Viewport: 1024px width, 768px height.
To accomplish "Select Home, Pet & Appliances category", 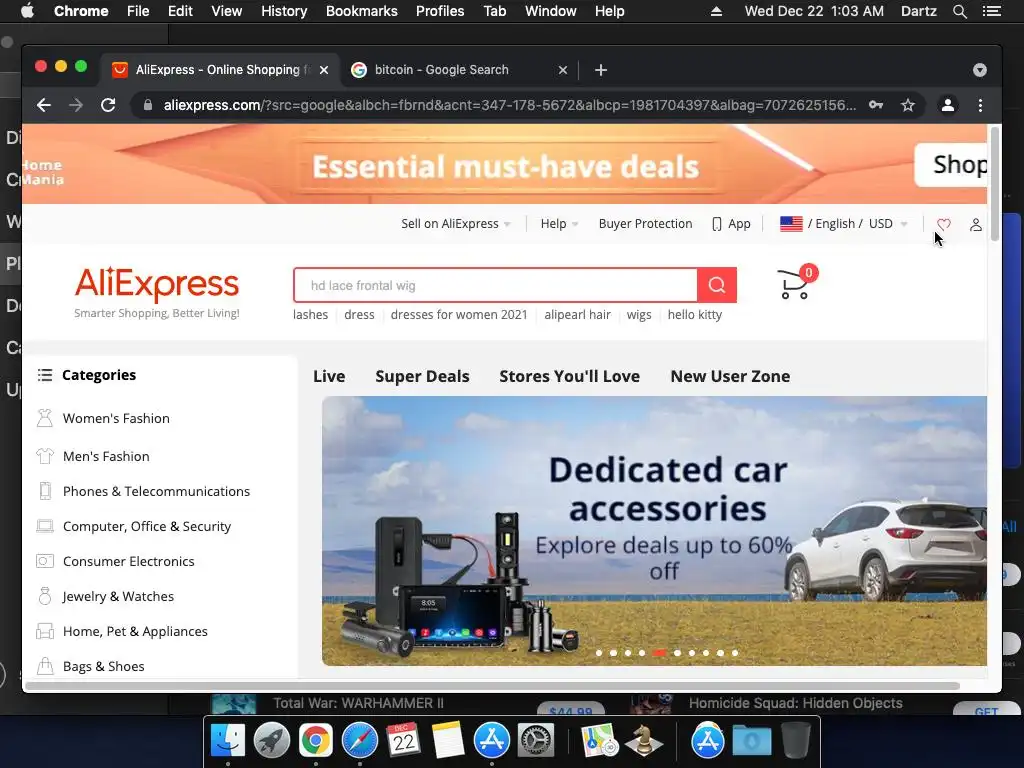I will pyautogui.click(x=135, y=632).
